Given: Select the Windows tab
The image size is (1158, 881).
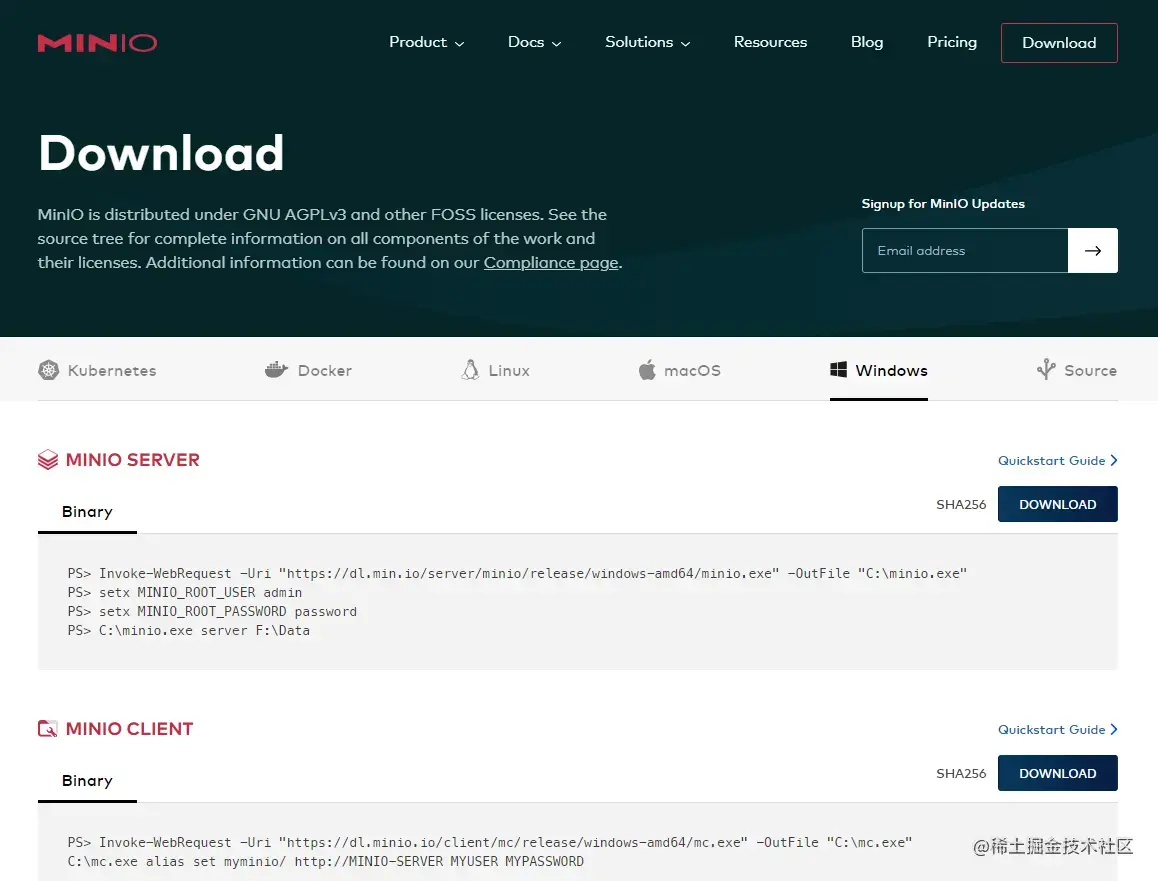Looking at the screenshot, I should coord(879,370).
